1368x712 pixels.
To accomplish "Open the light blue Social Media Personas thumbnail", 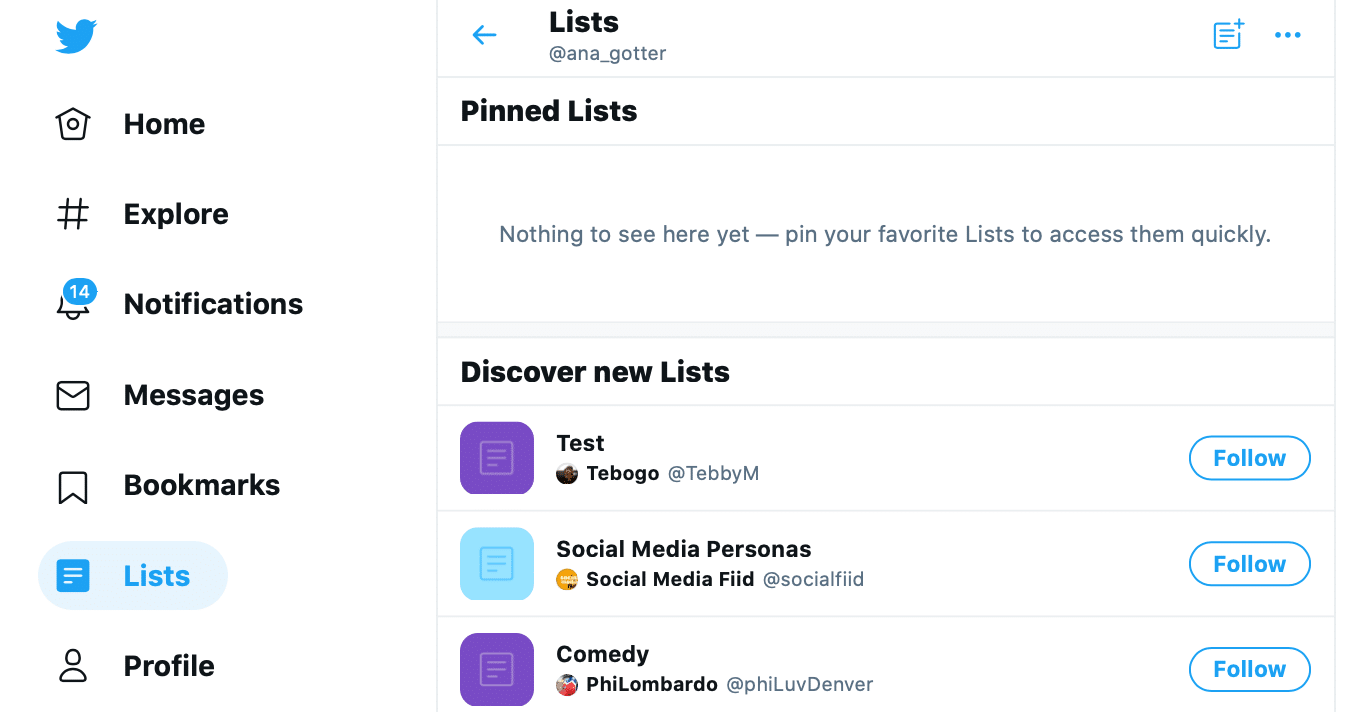I will tap(497, 564).
